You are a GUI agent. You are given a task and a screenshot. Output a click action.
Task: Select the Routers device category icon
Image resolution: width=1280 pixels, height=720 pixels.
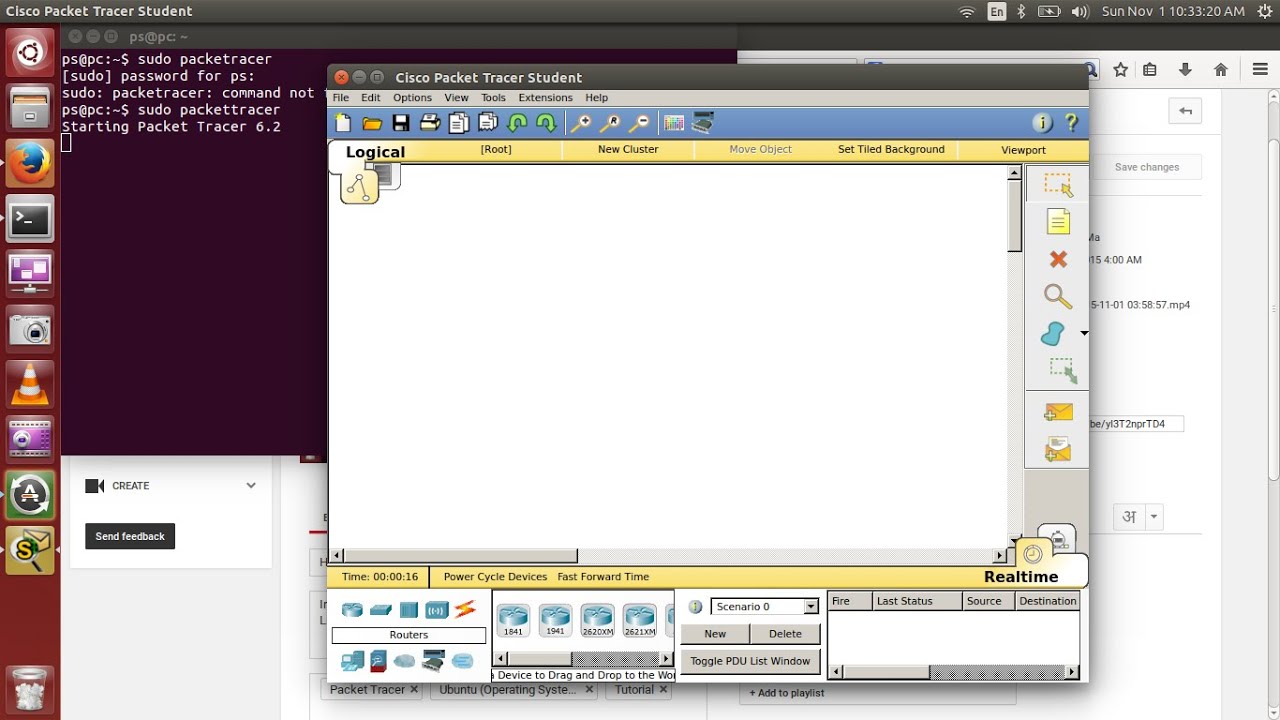point(352,609)
